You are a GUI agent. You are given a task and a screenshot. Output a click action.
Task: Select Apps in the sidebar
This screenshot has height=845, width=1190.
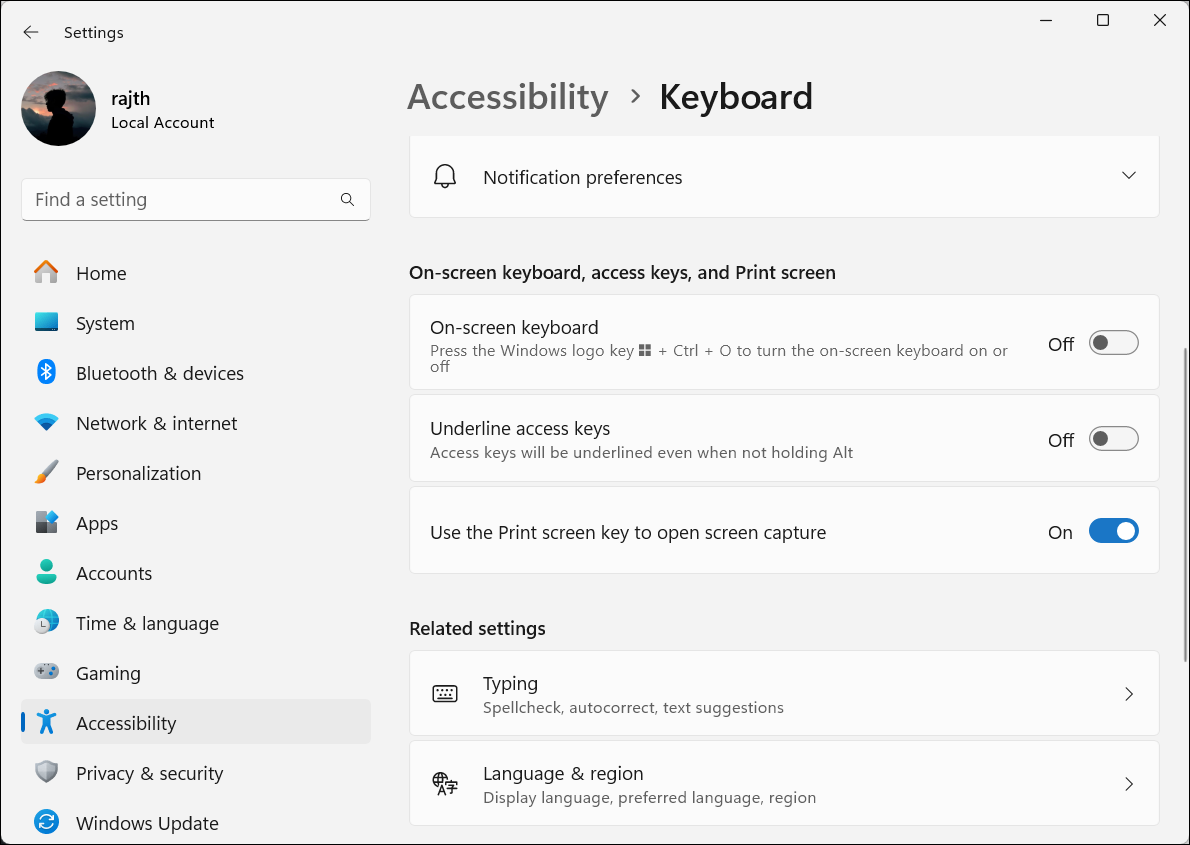97,523
